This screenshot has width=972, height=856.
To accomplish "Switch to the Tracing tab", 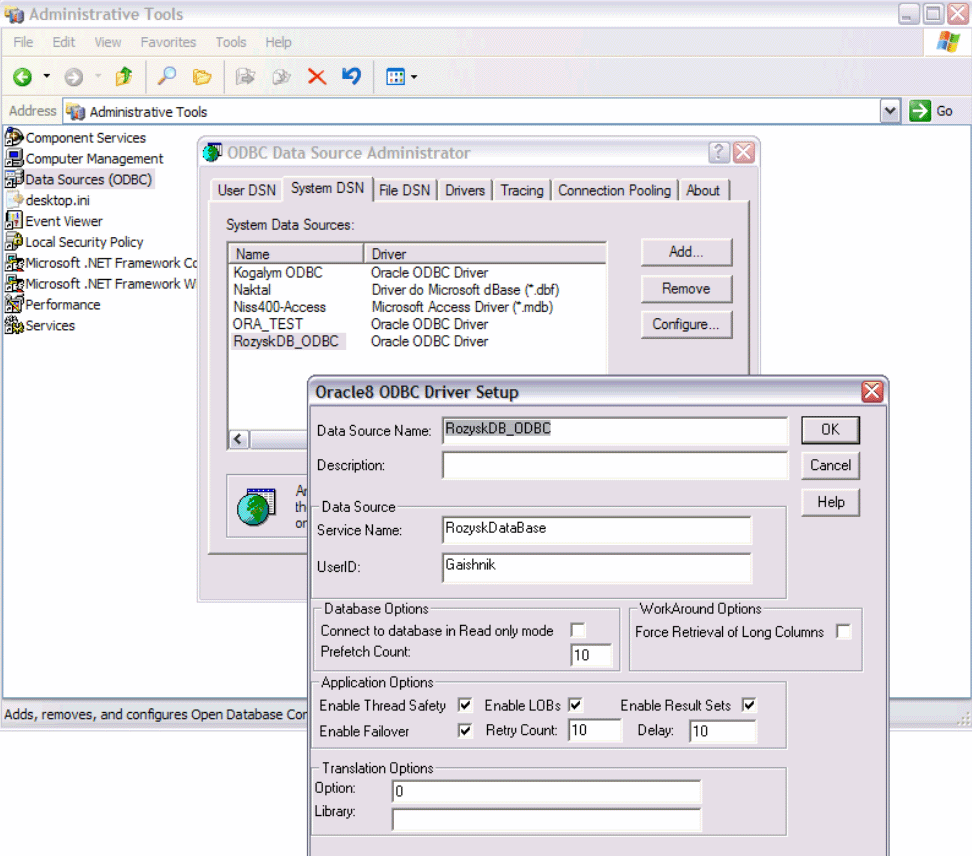I will tap(522, 190).
